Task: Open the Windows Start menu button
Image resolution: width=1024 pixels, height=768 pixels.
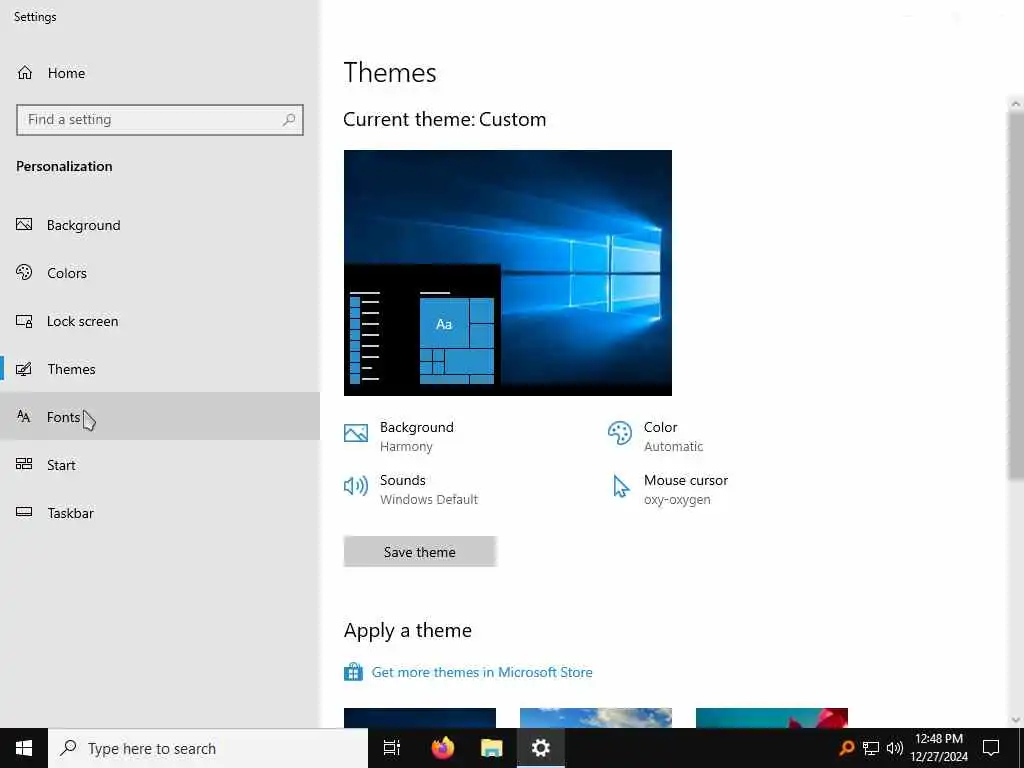Action: tap(24, 748)
